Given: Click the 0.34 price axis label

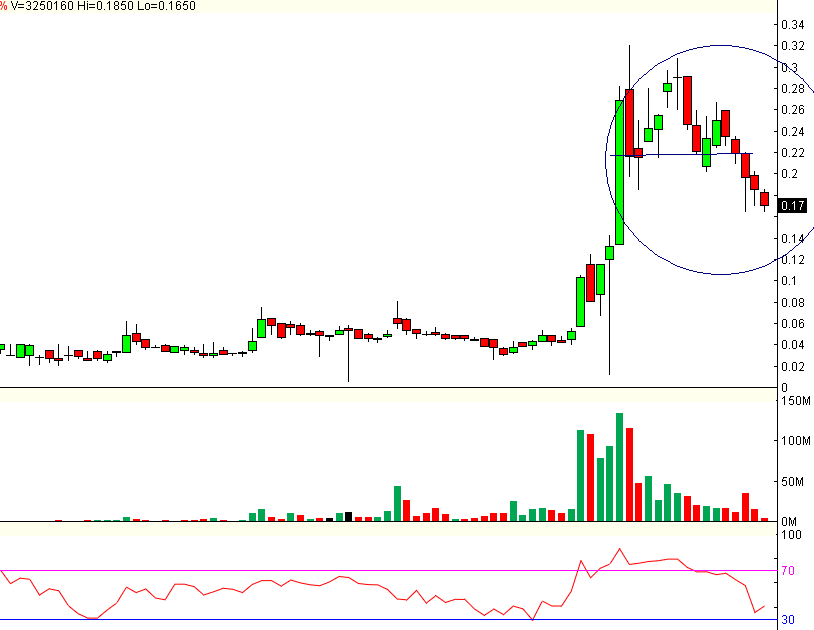Looking at the screenshot, I should pos(793,24).
